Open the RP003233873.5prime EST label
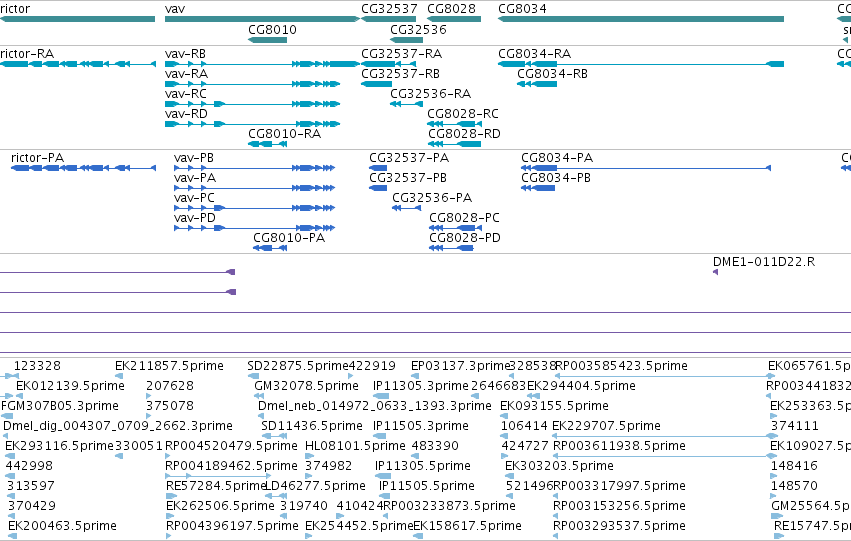Screen dimensions: 851x541 pyautogui.click(x=449, y=506)
